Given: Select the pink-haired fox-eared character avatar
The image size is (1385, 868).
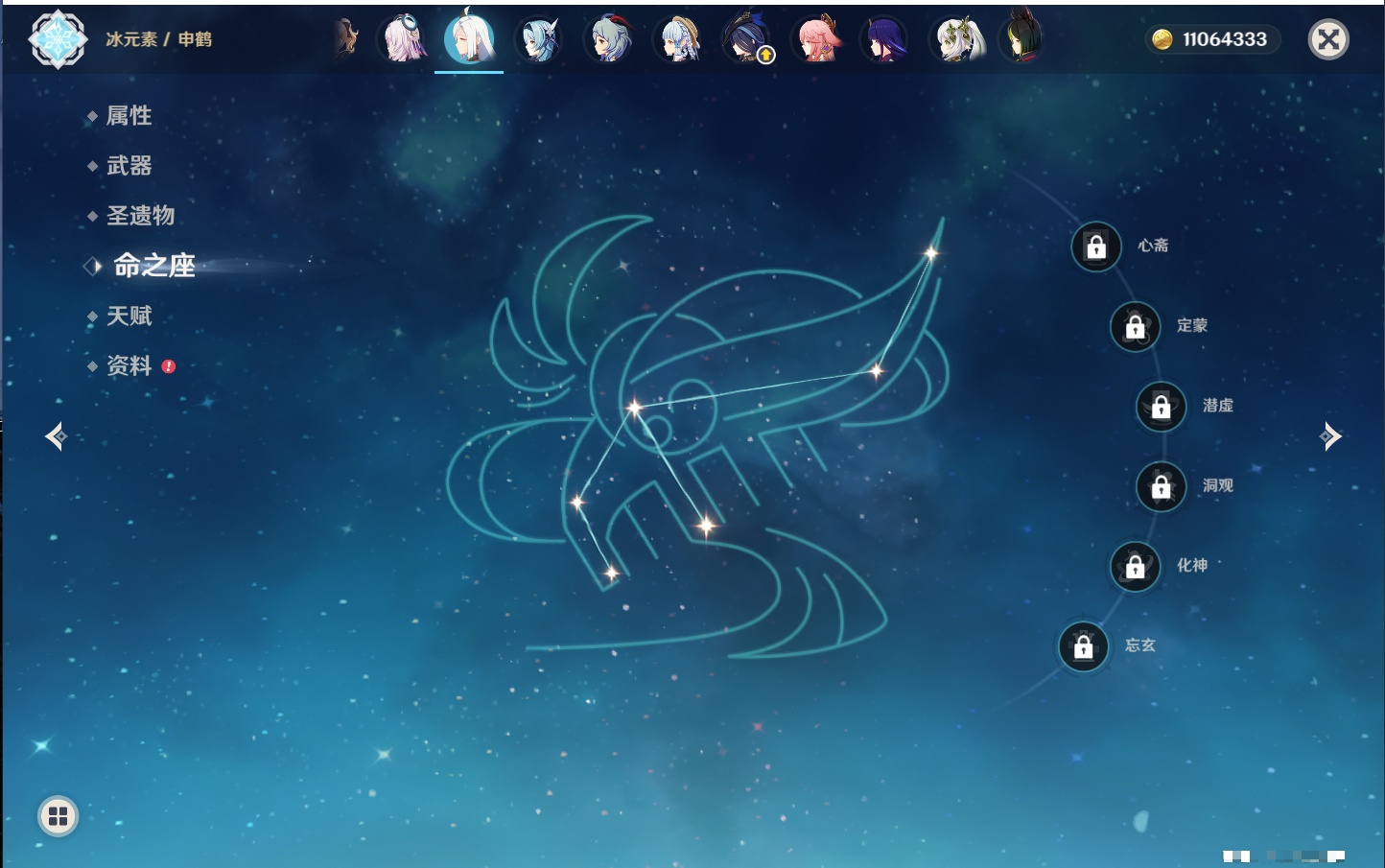Looking at the screenshot, I should [x=816, y=40].
